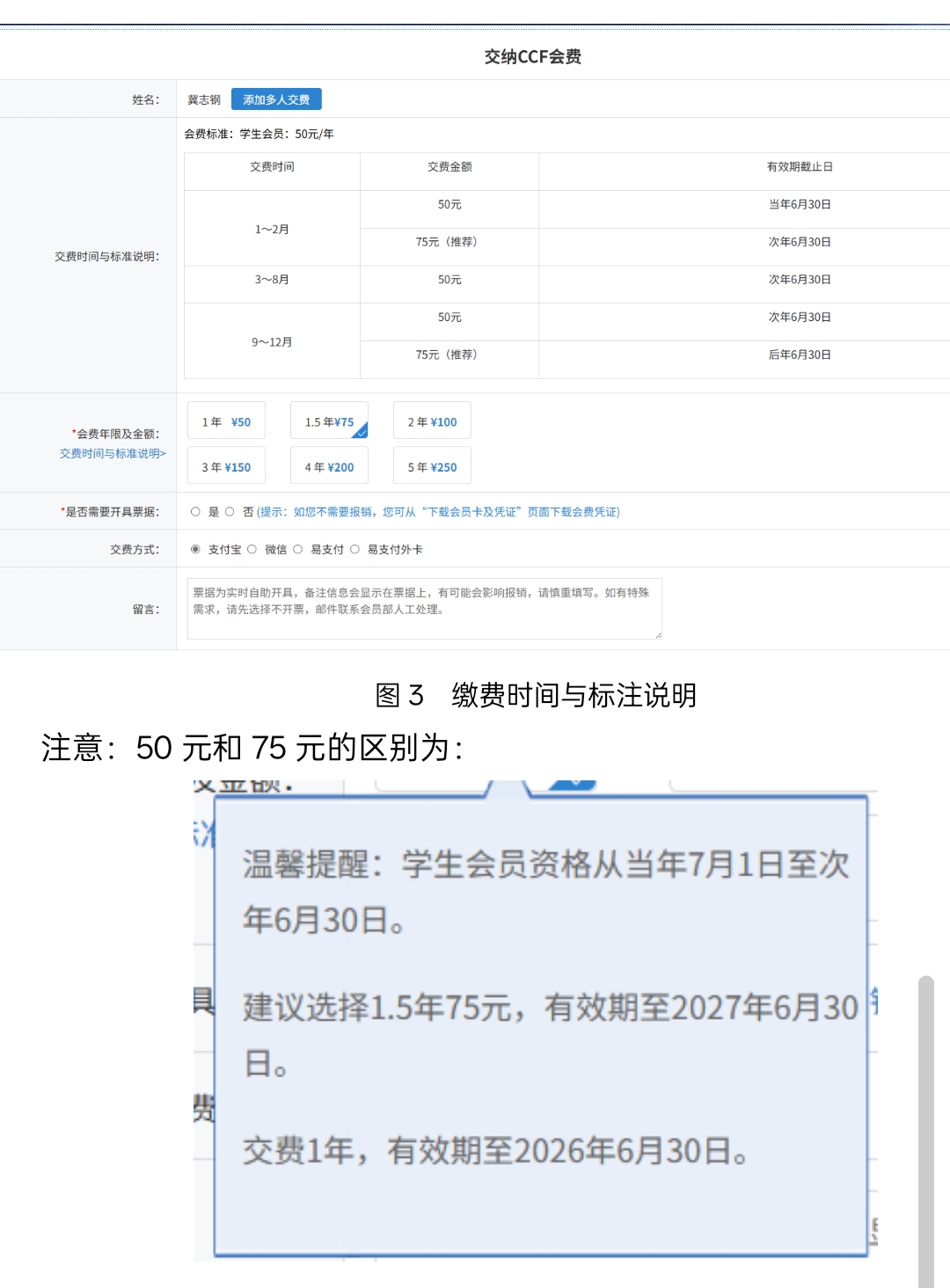Select the 1年 ¥50 membership option
Viewport: 950px width, 1288px height.
click(x=226, y=421)
